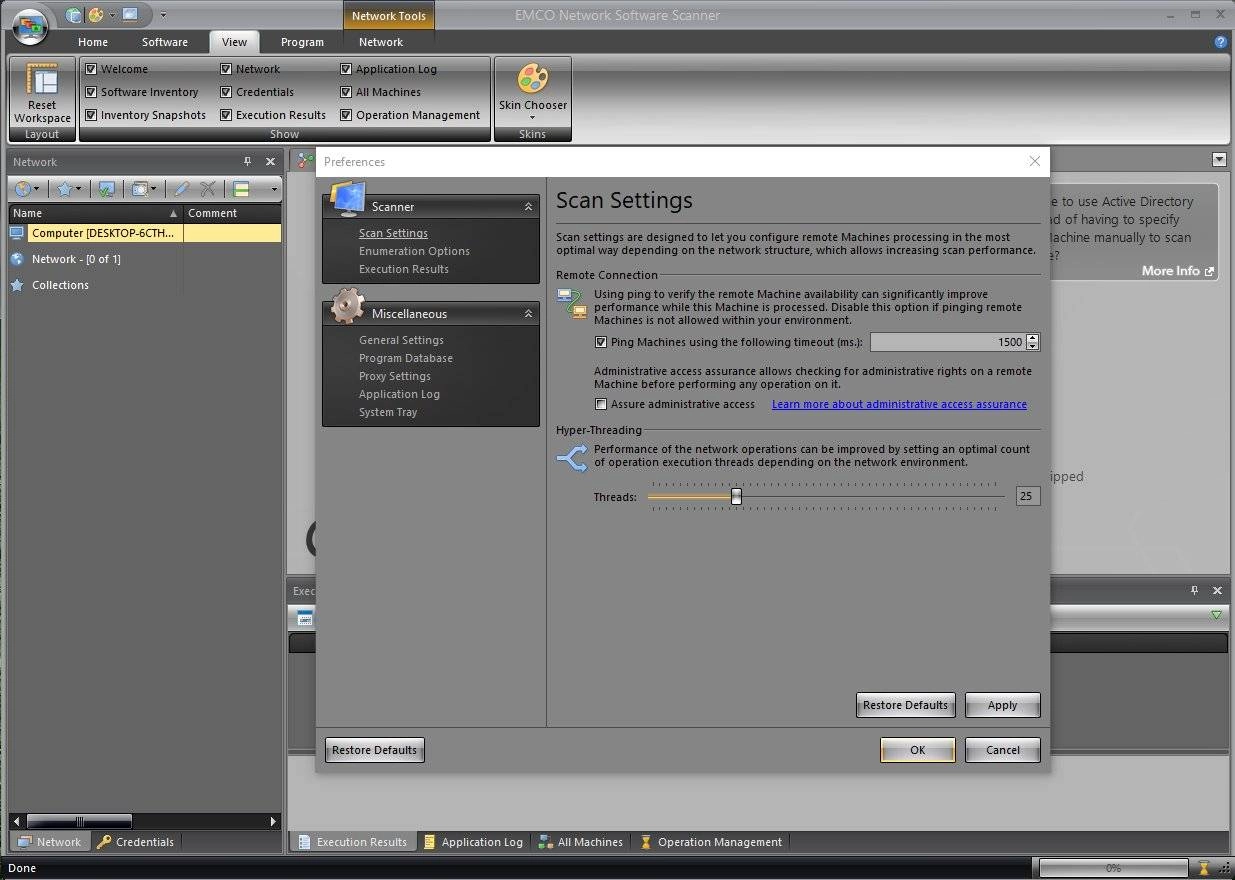
Task: Click OK in Preferences dialog
Action: coord(918,750)
